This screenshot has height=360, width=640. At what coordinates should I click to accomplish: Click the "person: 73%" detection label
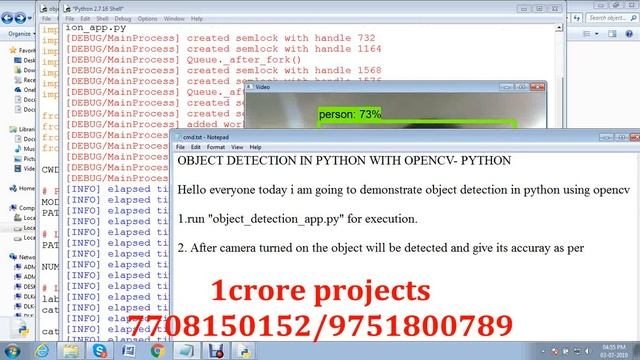[x=350, y=114]
